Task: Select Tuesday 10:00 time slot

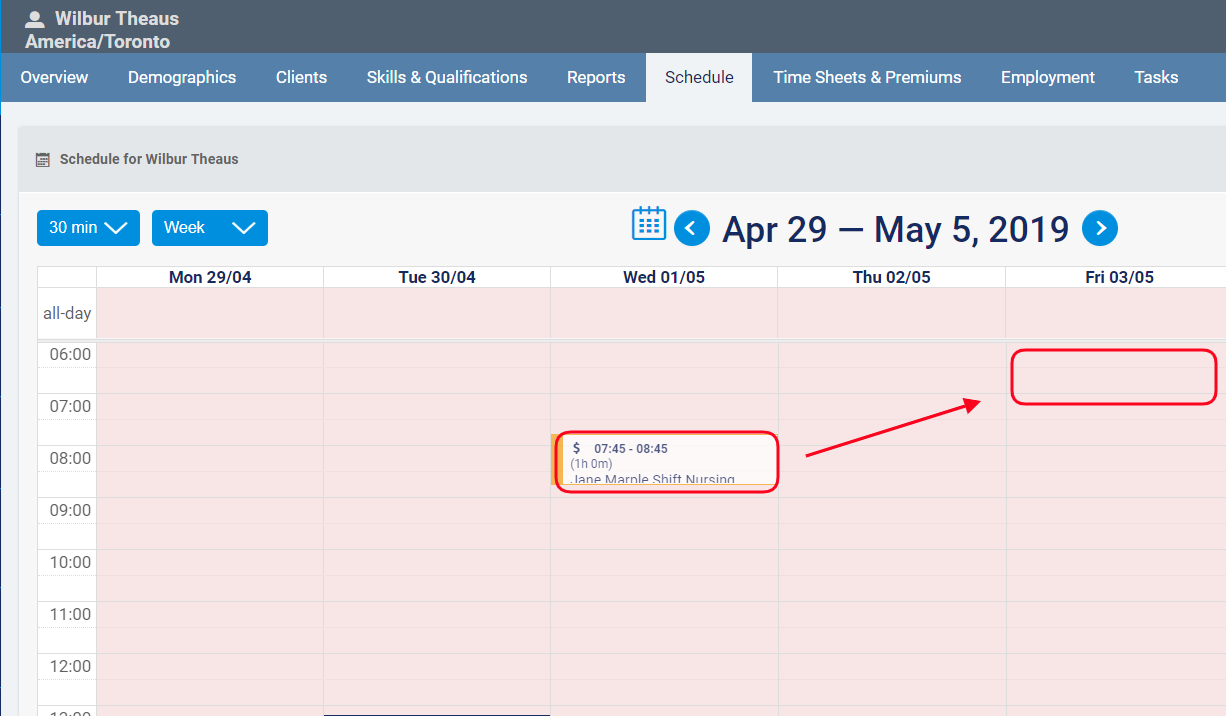Action: point(436,562)
